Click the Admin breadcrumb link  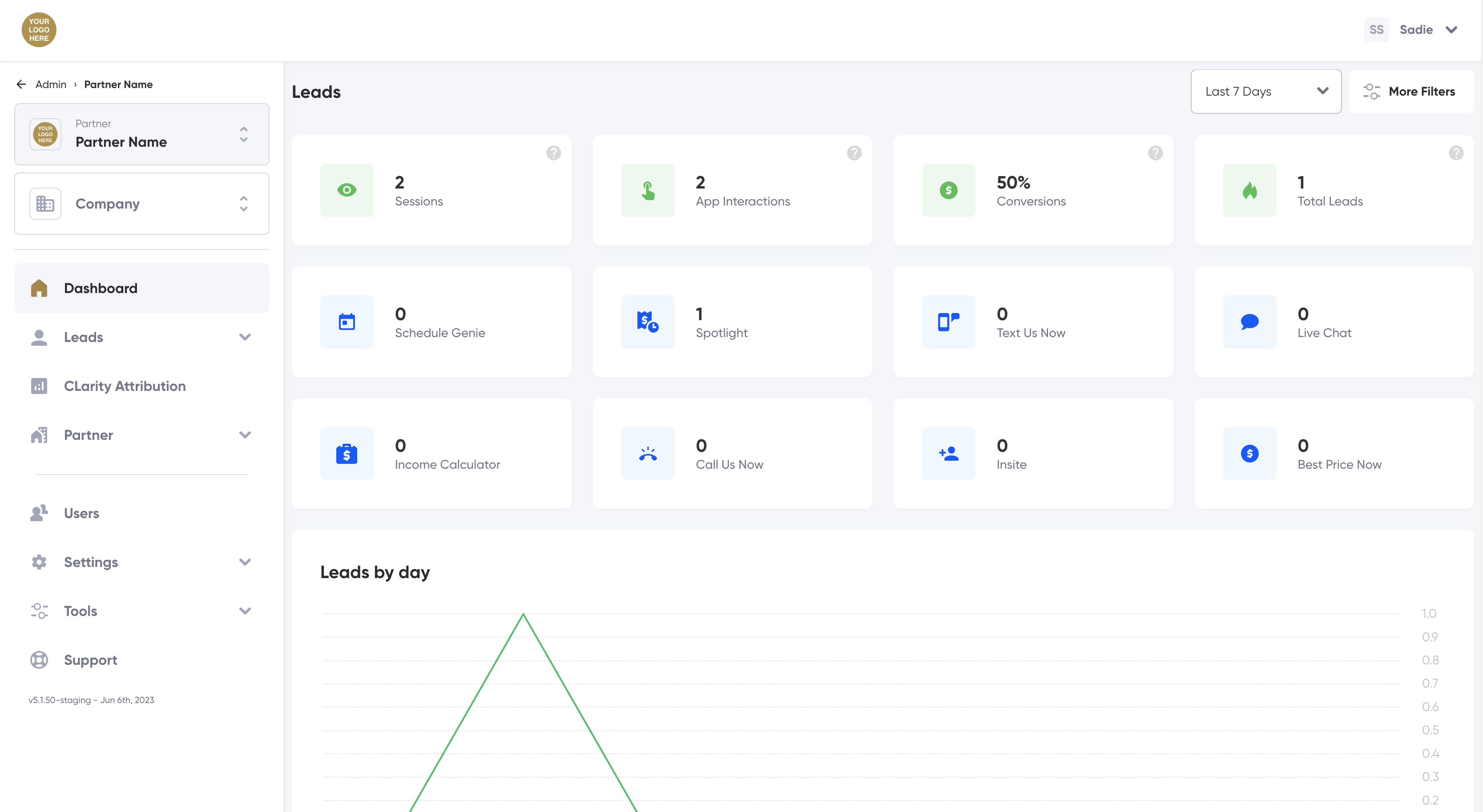tap(51, 84)
